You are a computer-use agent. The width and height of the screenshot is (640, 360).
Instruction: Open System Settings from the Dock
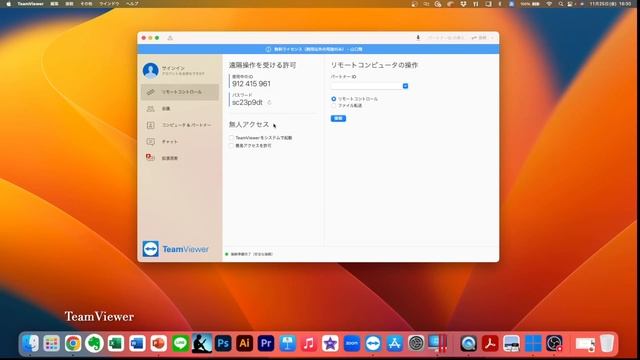416,343
